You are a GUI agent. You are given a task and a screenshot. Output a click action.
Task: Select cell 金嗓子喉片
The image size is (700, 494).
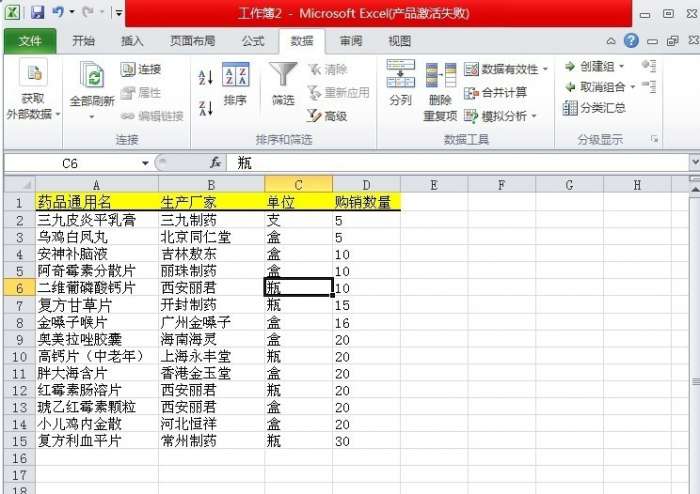coord(97,322)
